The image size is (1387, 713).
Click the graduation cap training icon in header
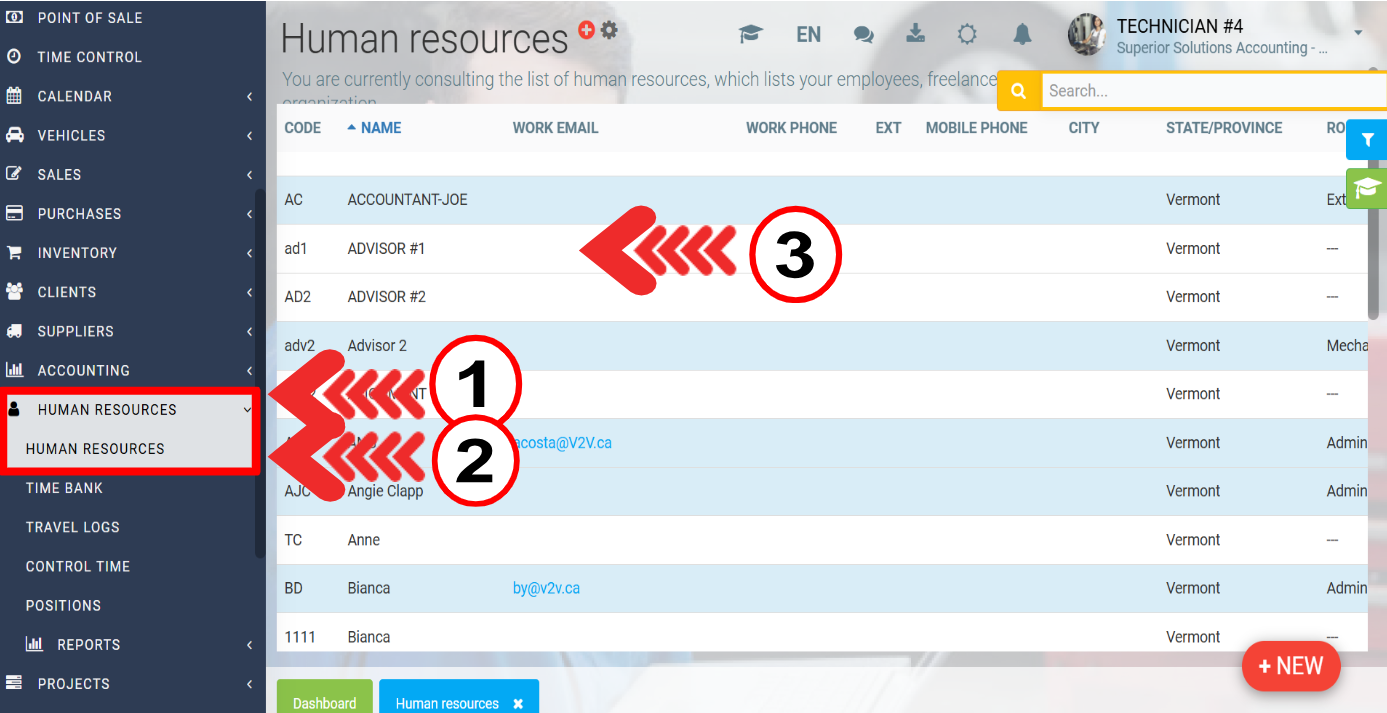750,35
